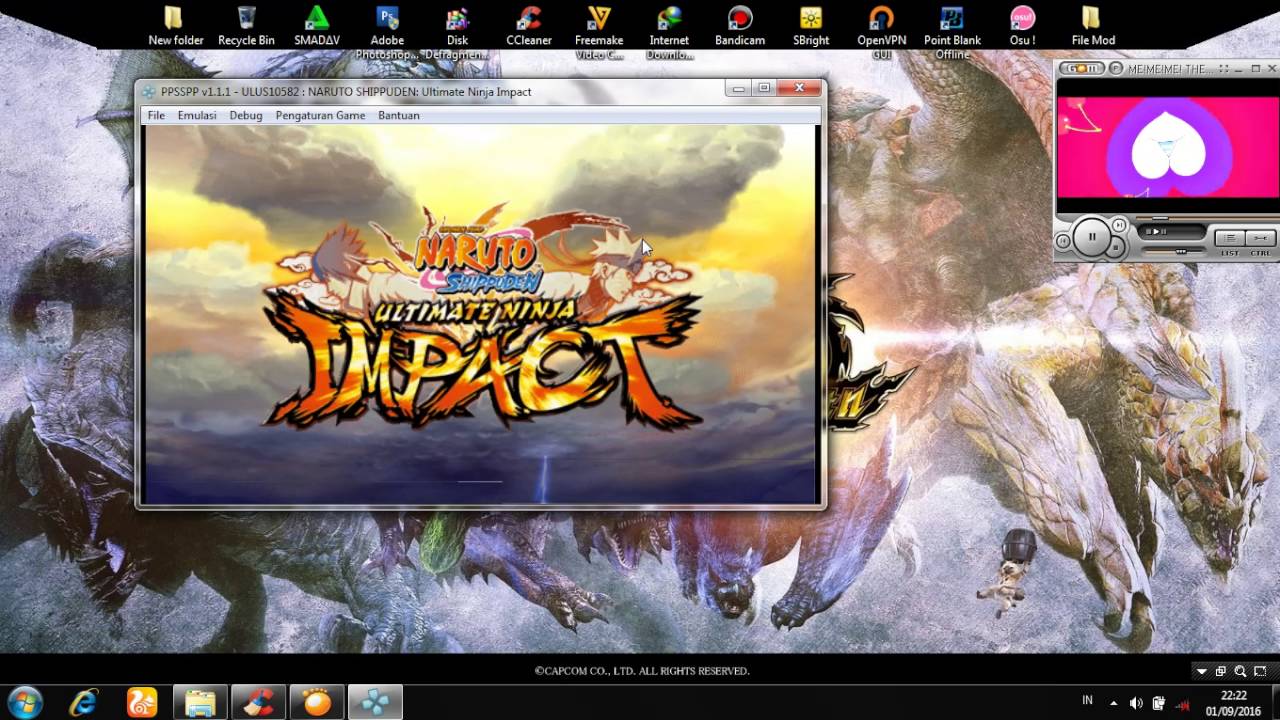Image resolution: width=1280 pixels, height=720 pixels.
Task: Switch to the orange ball taskbar app
Action: coord(318,702)
